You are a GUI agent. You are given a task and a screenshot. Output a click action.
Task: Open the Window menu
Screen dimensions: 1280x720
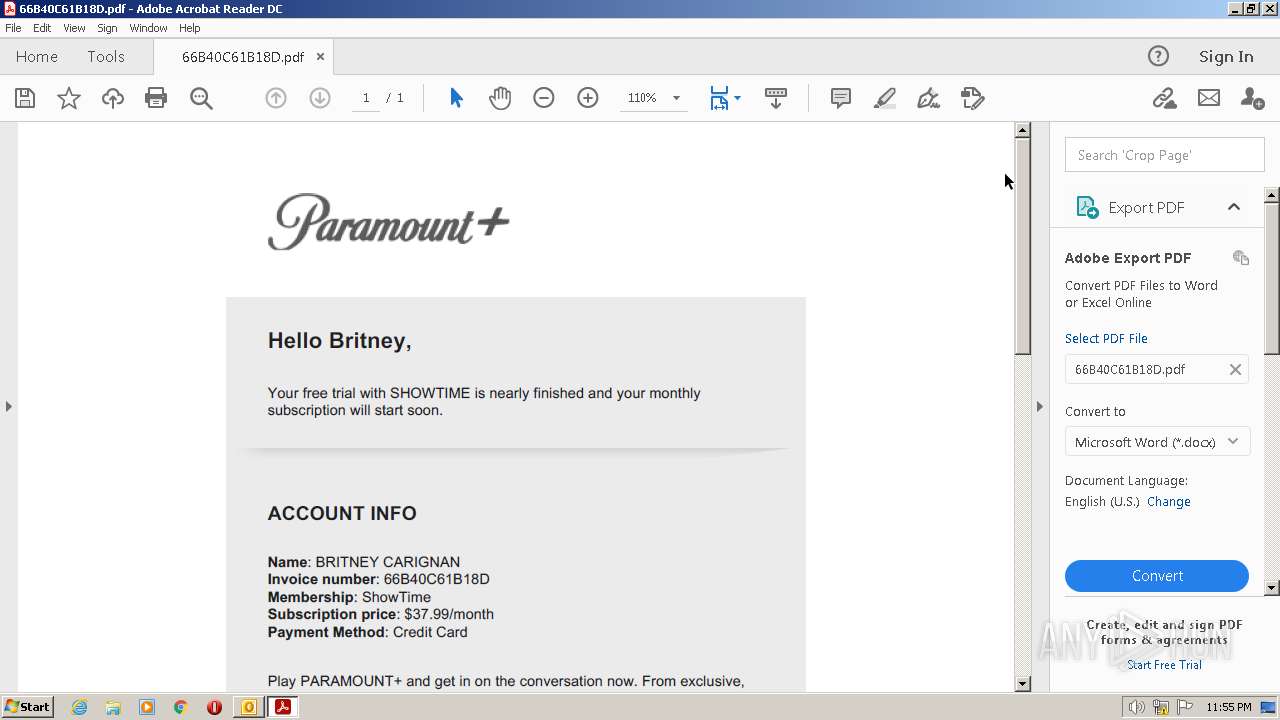[x=148, y=28]
